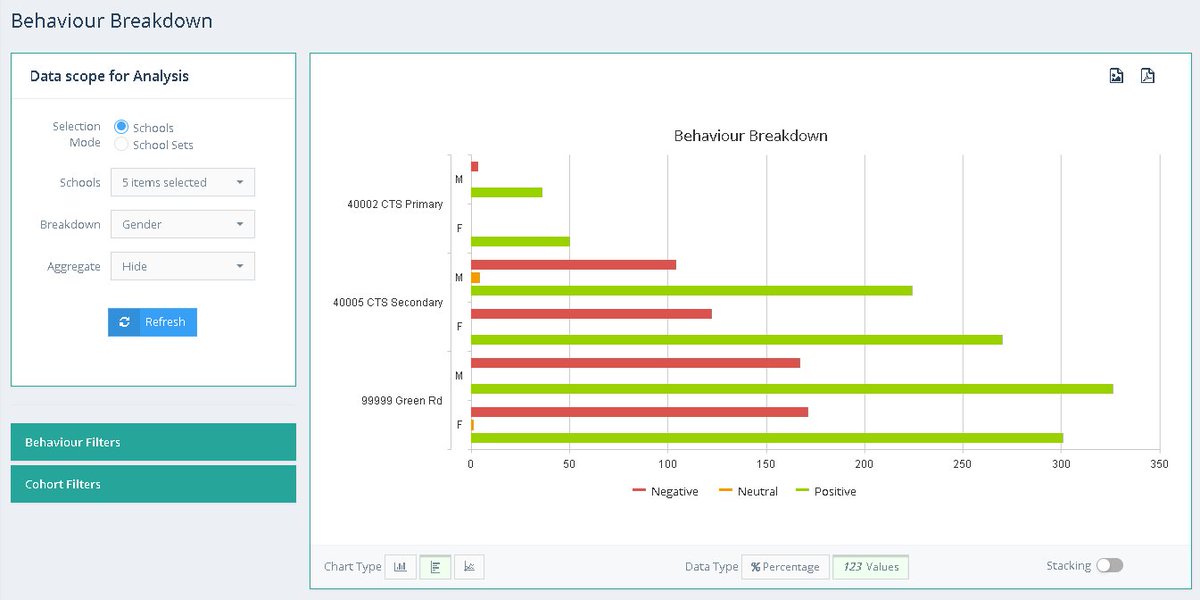Click the 40005 CTS Secondary axis label

[x=388, y=302]
